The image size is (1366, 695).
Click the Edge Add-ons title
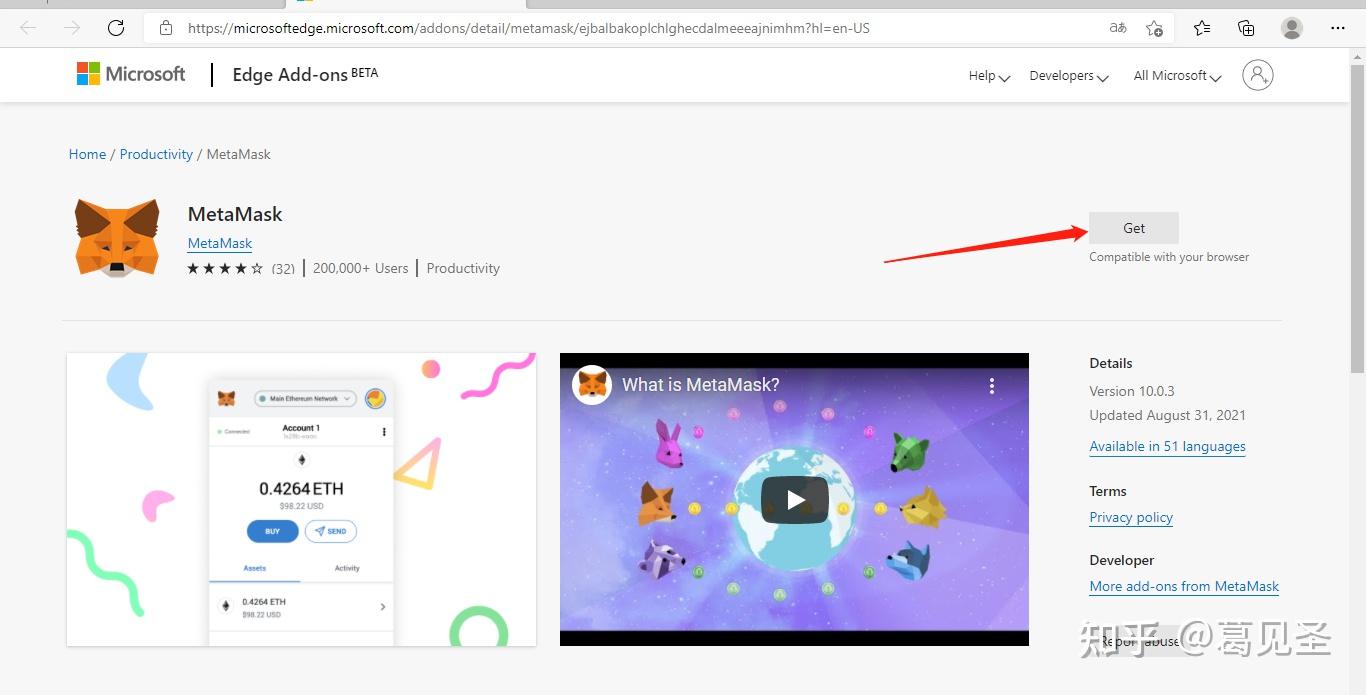click(x=305, y=74)
